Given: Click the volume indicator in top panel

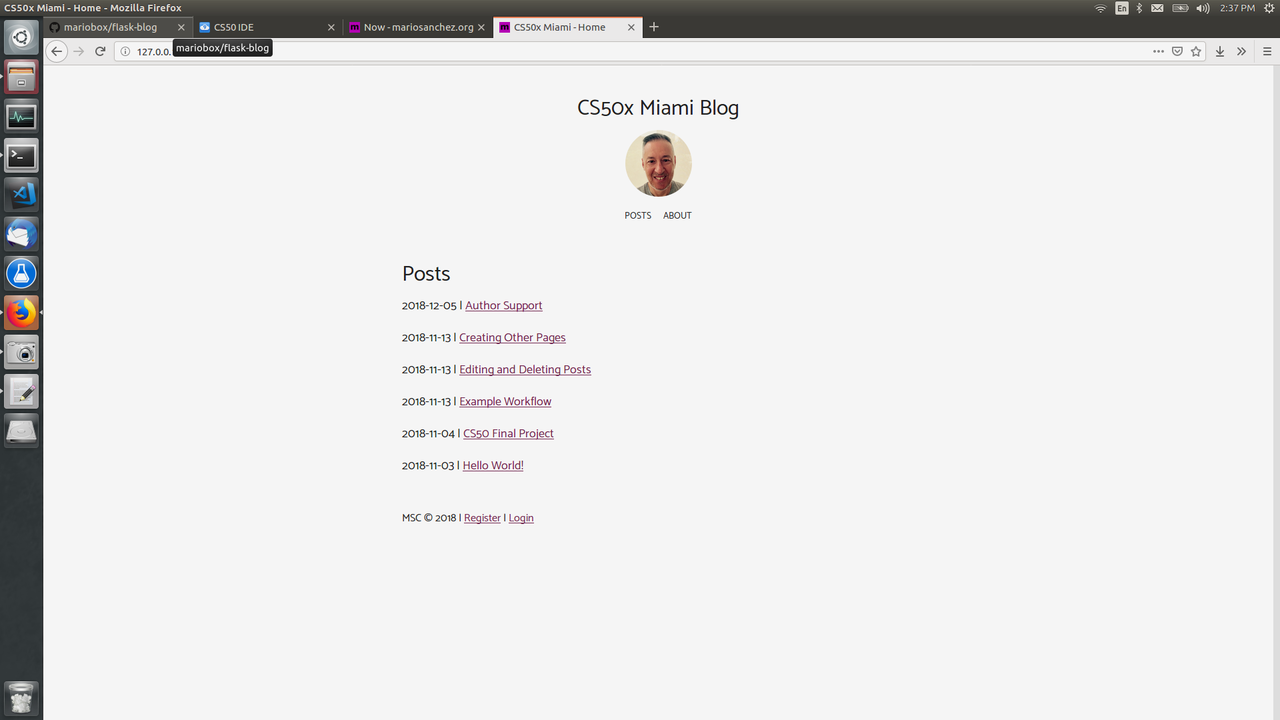Looking at the screenshot, I should [x=1202, y=8].
